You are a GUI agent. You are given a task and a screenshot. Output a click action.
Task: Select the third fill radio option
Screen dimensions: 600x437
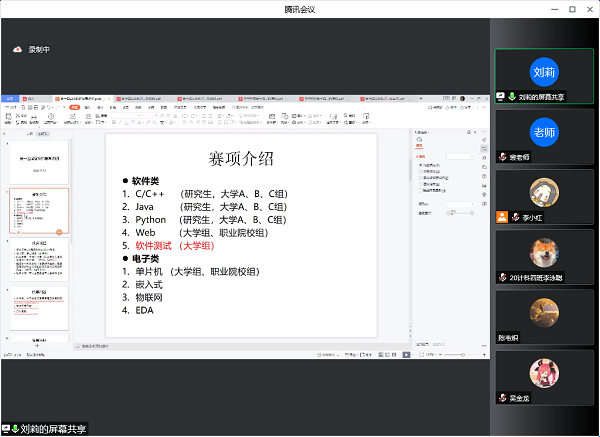point(420,177)
